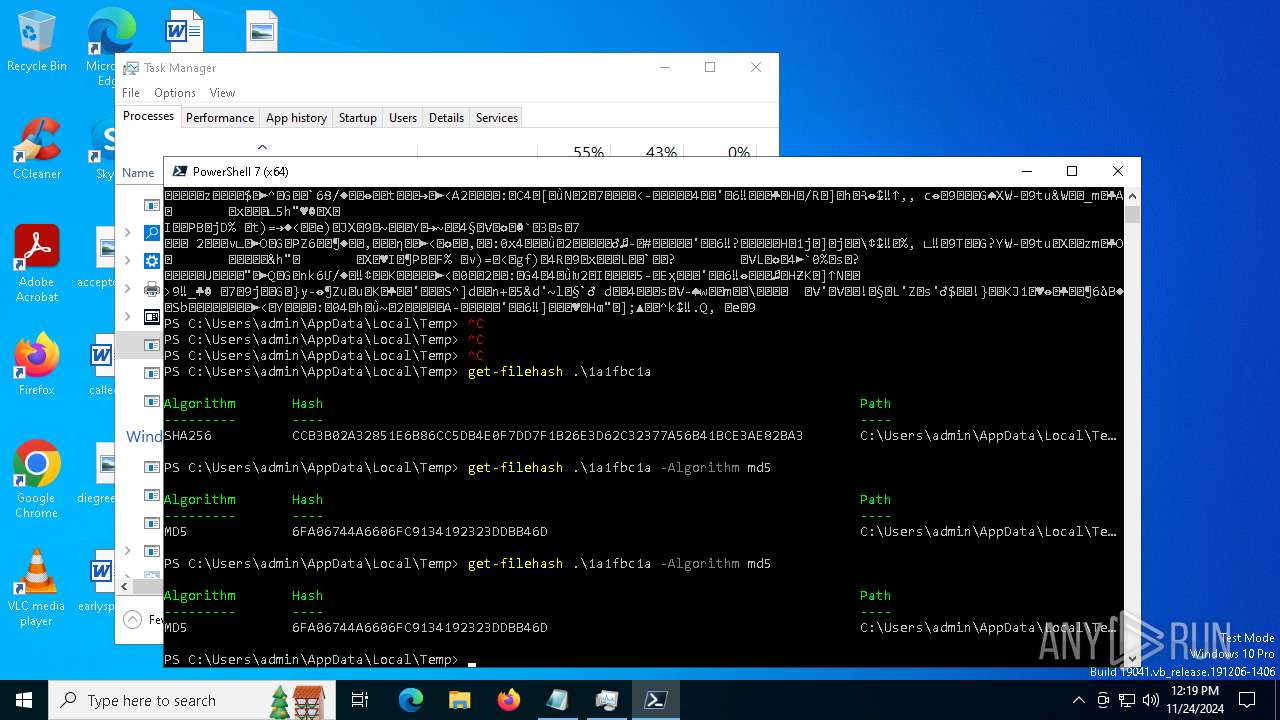Open File Explorer from the taskbar
Image resolution: width=1280 pixels, height=720 pixels.
460,700
